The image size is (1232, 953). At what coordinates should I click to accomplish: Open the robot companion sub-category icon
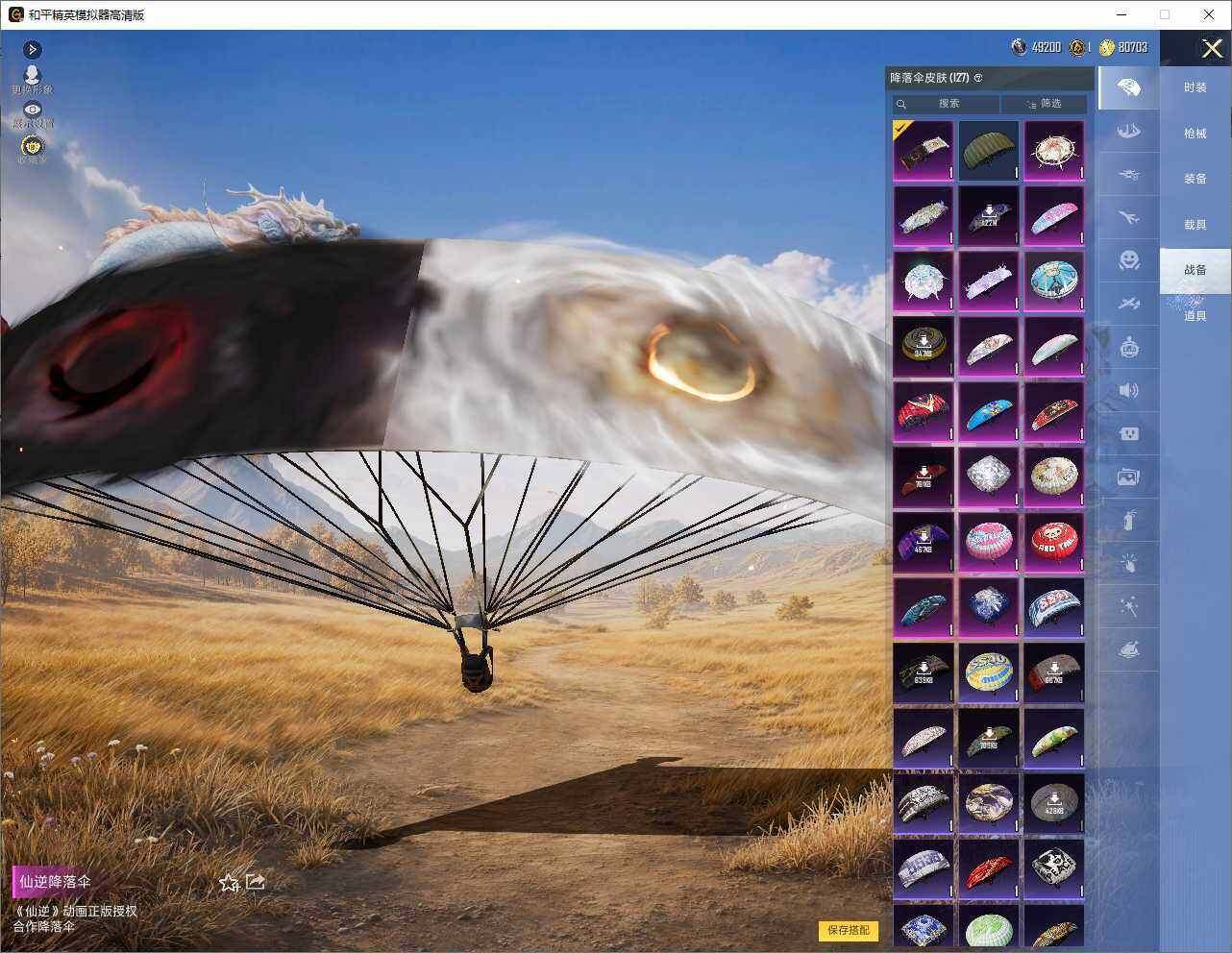[1128, 347]
